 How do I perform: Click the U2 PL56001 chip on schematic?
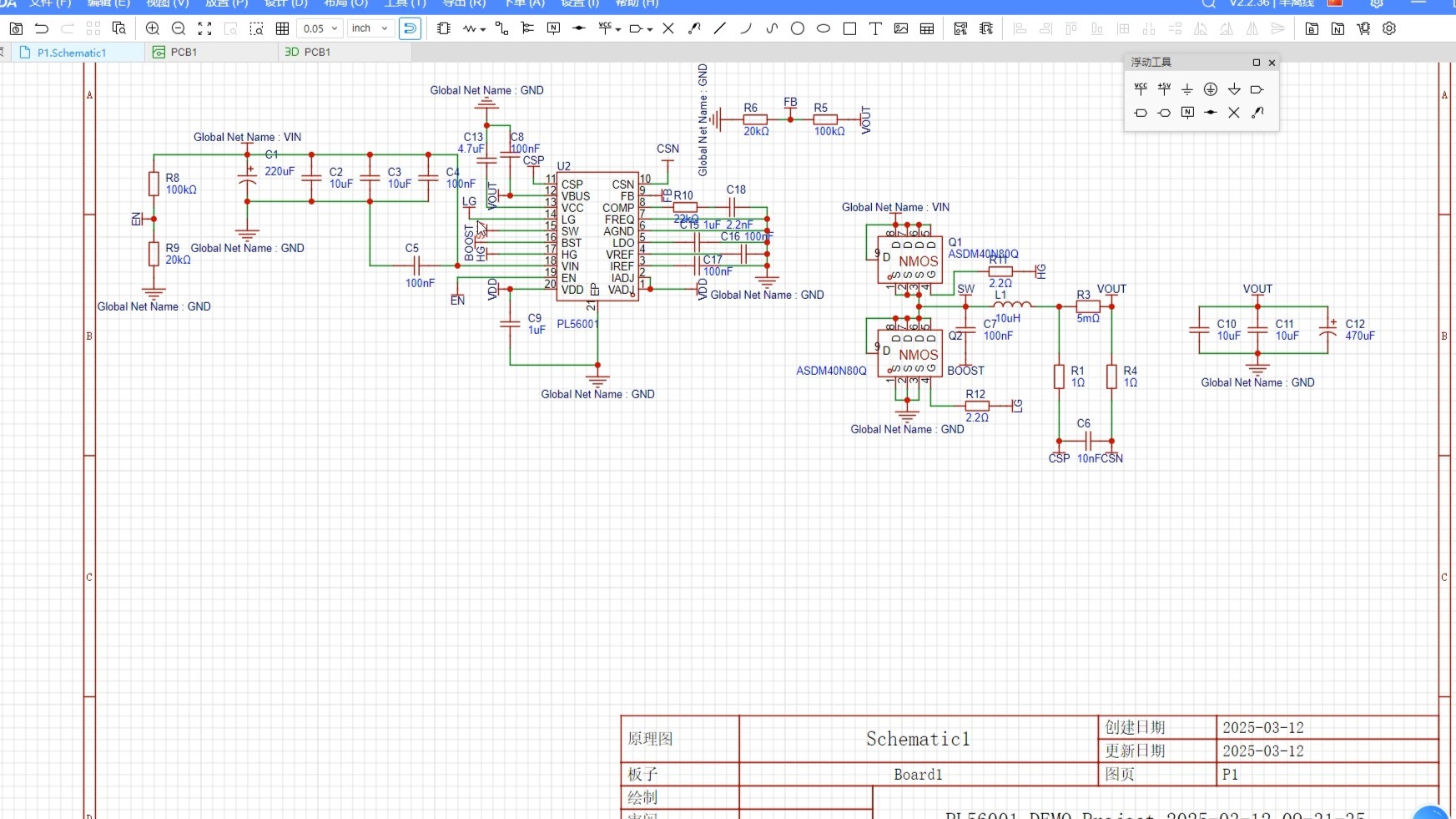(x=597, y=237)
